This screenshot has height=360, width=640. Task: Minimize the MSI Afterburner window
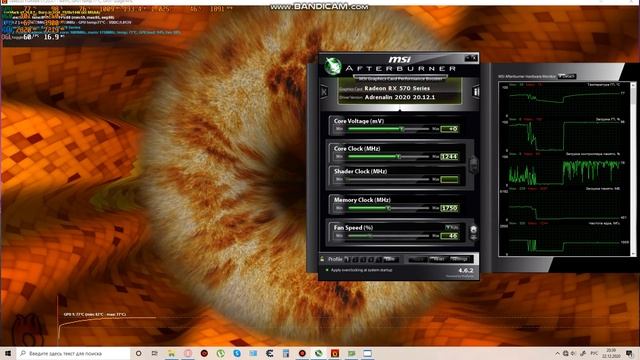coord(467,58)
